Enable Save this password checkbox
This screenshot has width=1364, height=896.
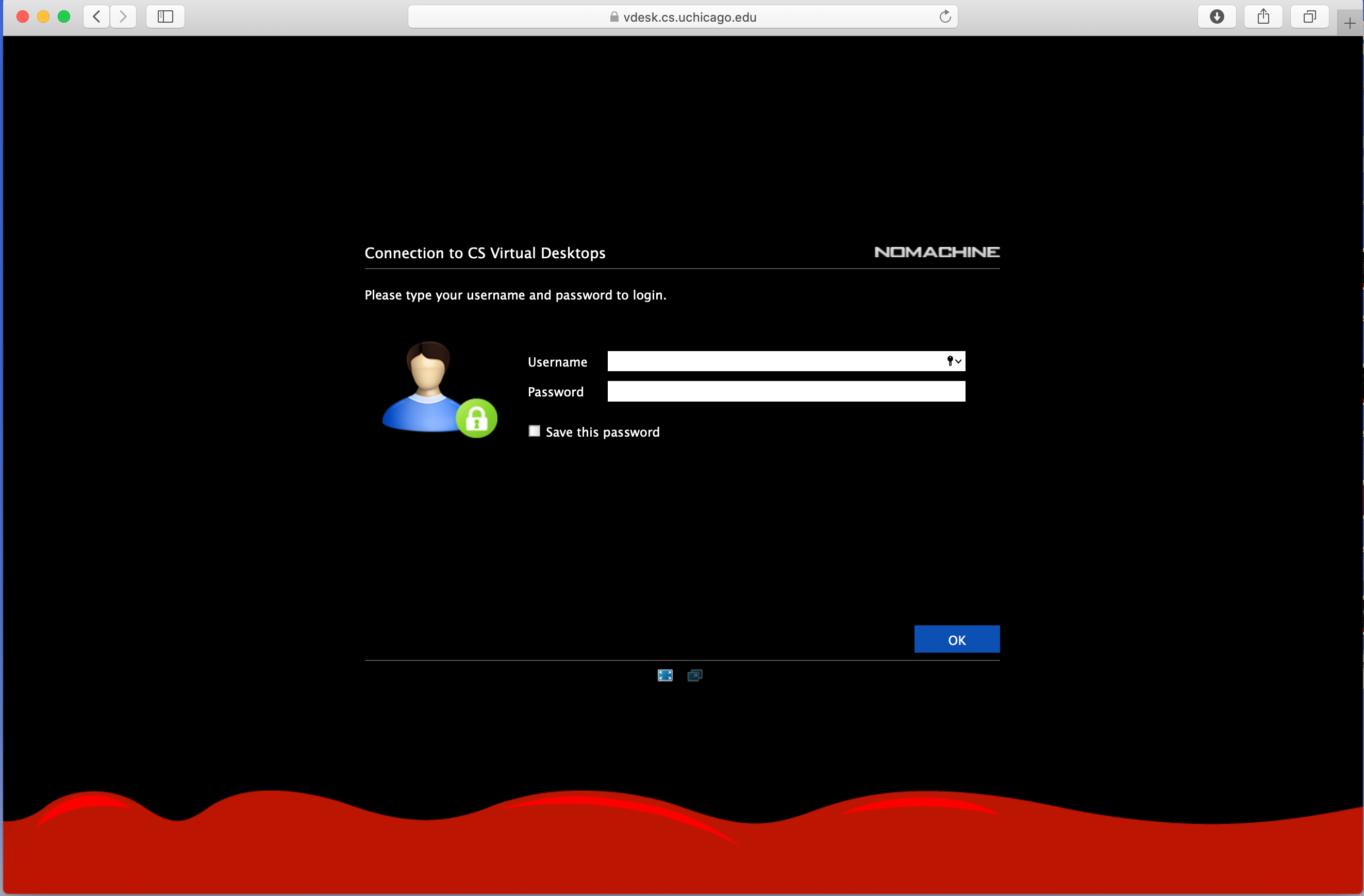pyautogui.click(x=534, y=431)
